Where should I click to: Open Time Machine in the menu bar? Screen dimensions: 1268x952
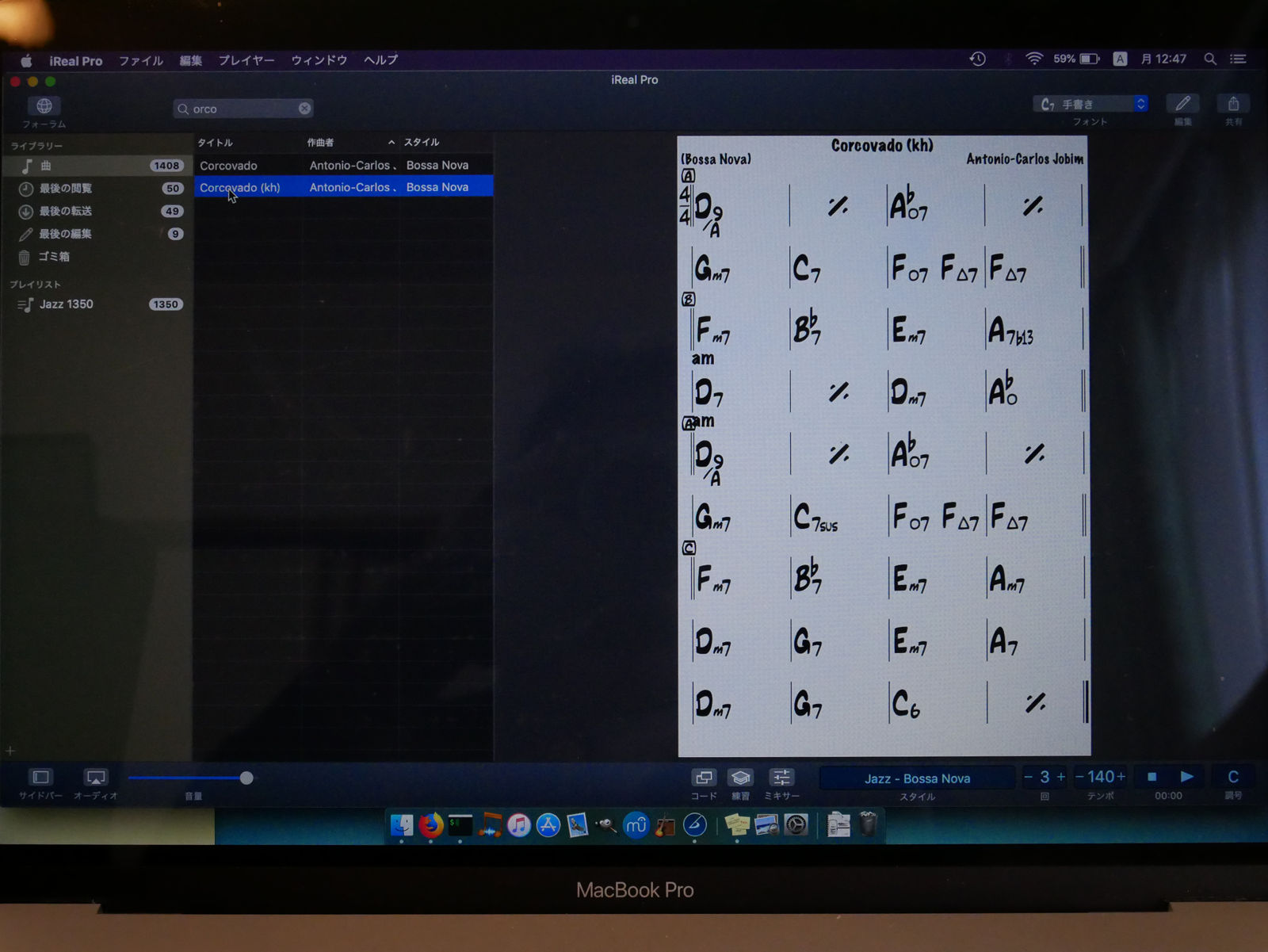(977, 59)
